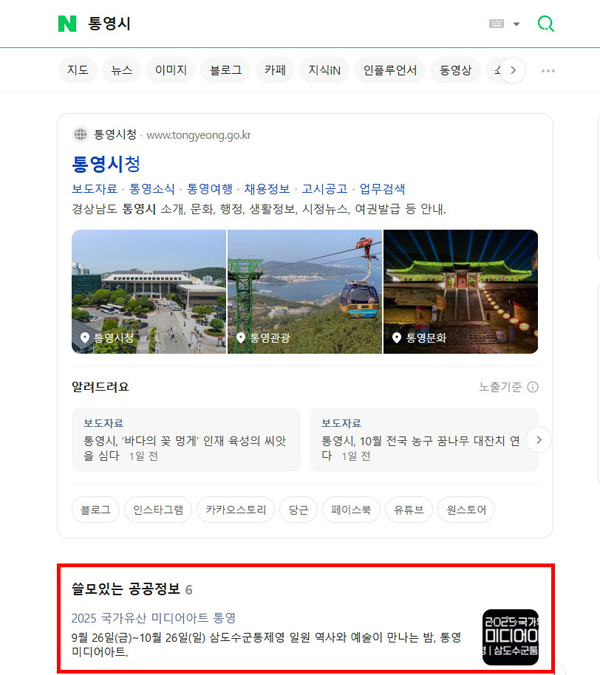
Task: Open the 통영관광 cable car thumbnail
Action: pyautogui.click(x=304, y=291)
